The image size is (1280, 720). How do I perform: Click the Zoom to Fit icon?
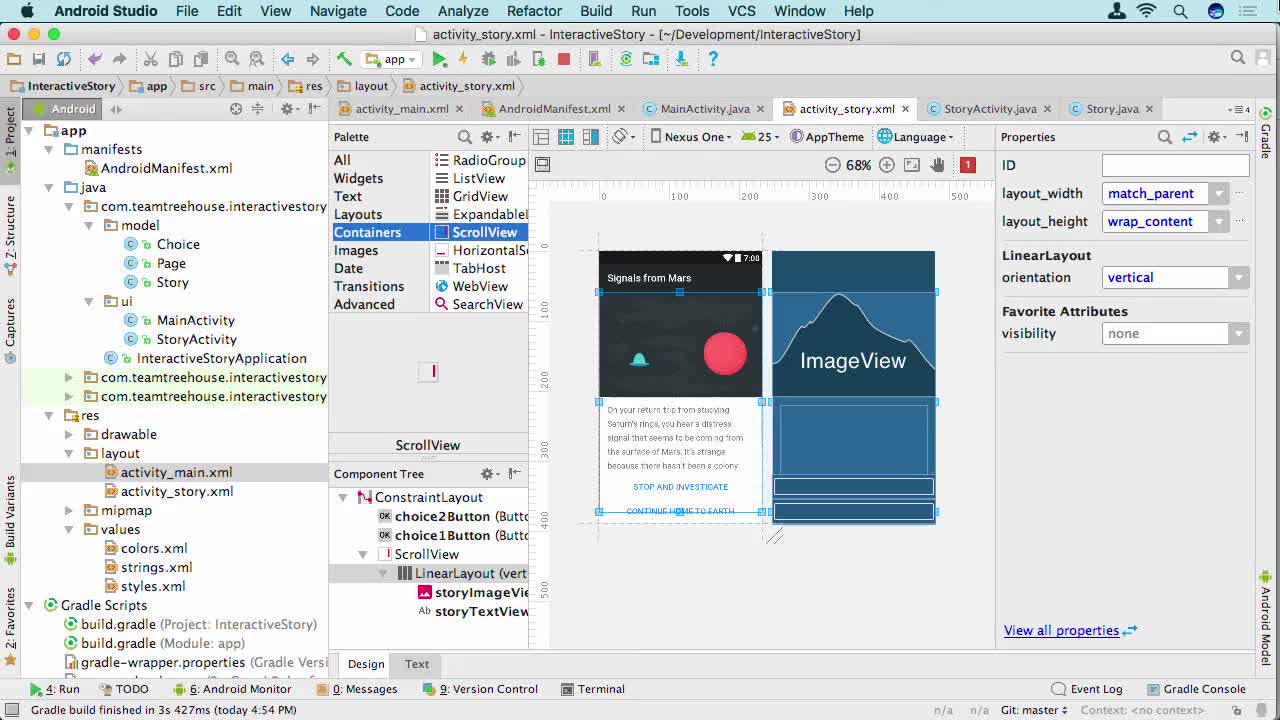click(912, 165)
